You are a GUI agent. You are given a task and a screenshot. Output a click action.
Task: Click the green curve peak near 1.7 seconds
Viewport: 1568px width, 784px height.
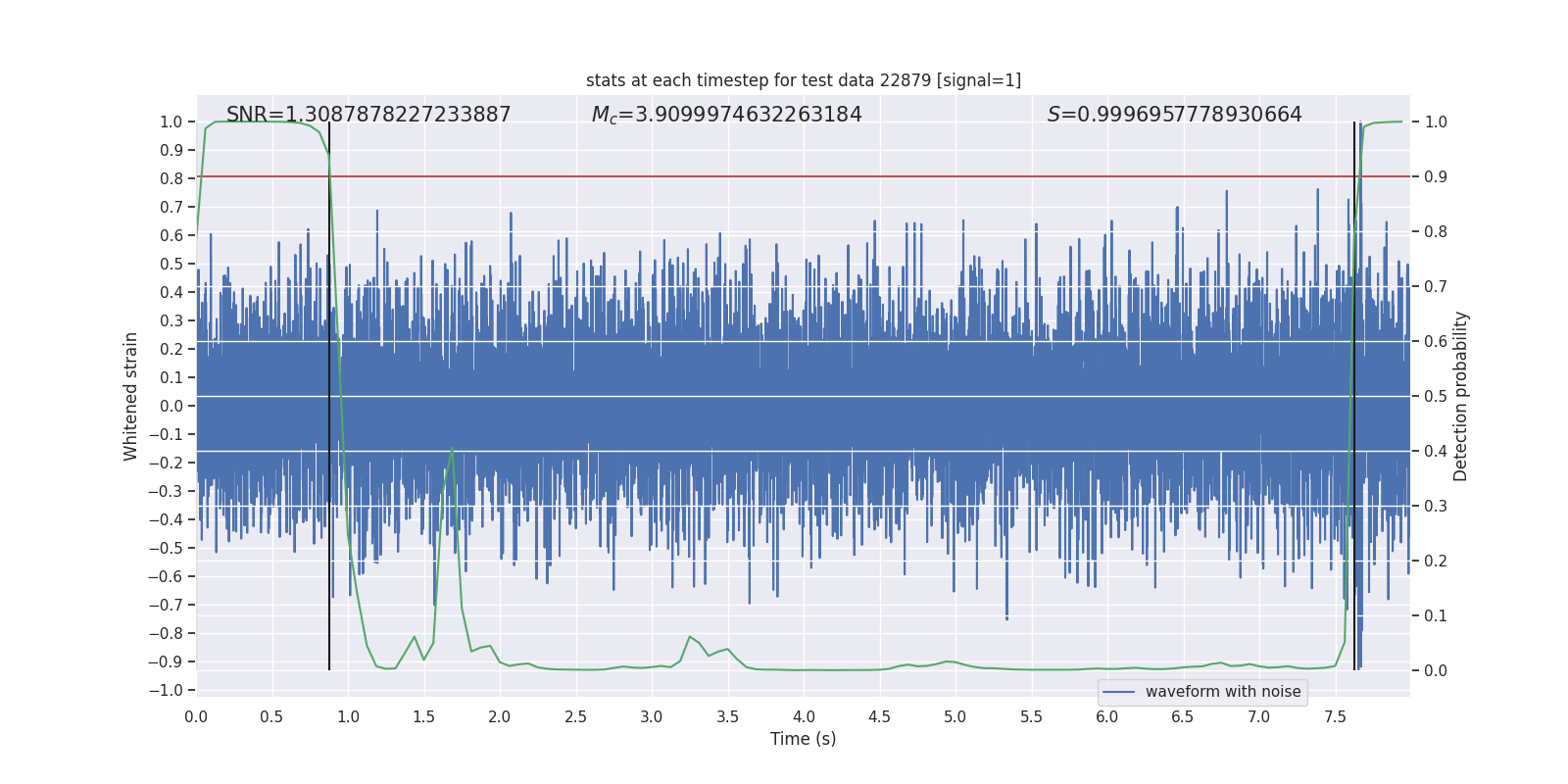452,450
